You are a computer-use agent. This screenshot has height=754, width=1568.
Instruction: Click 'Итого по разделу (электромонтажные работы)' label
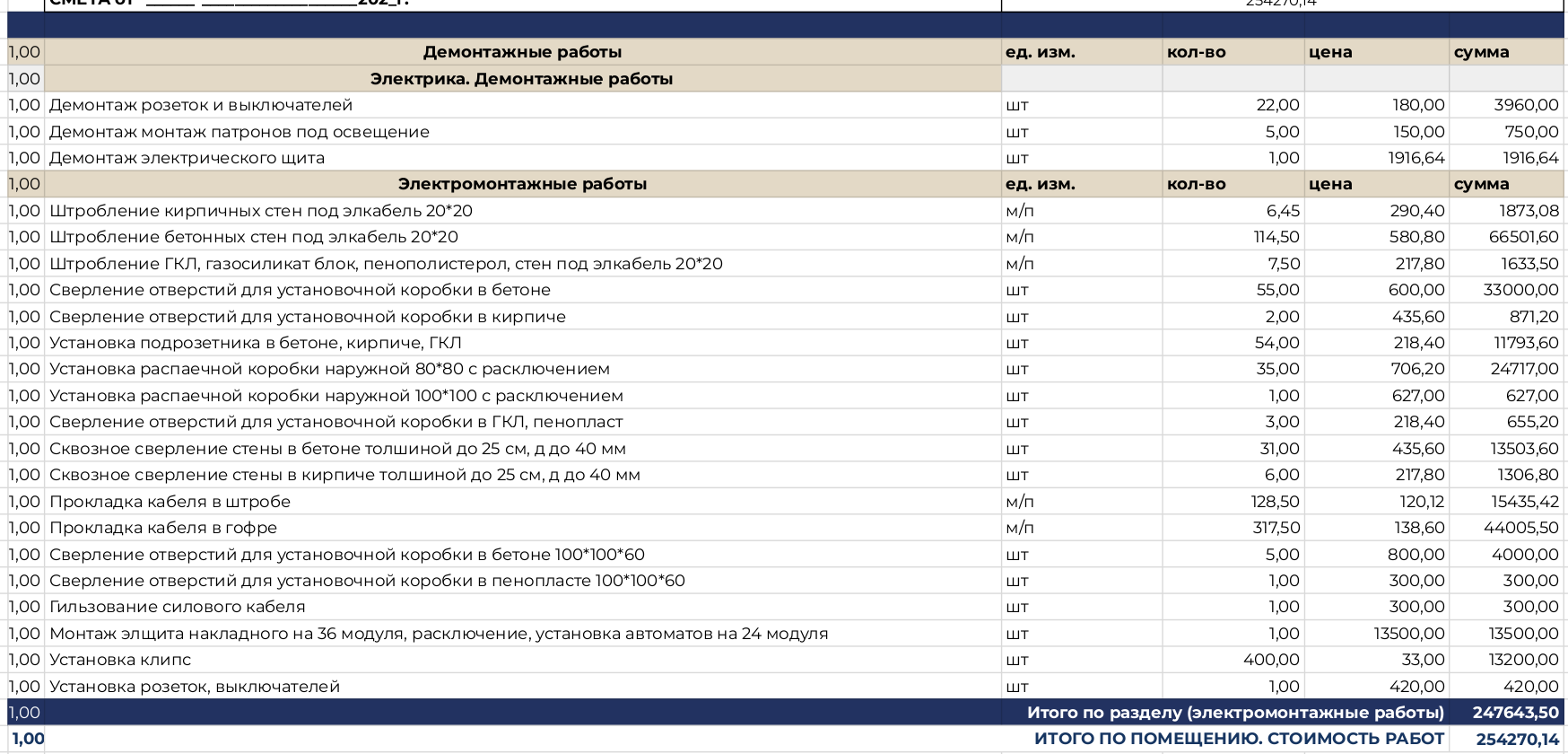click(1235, 713)
